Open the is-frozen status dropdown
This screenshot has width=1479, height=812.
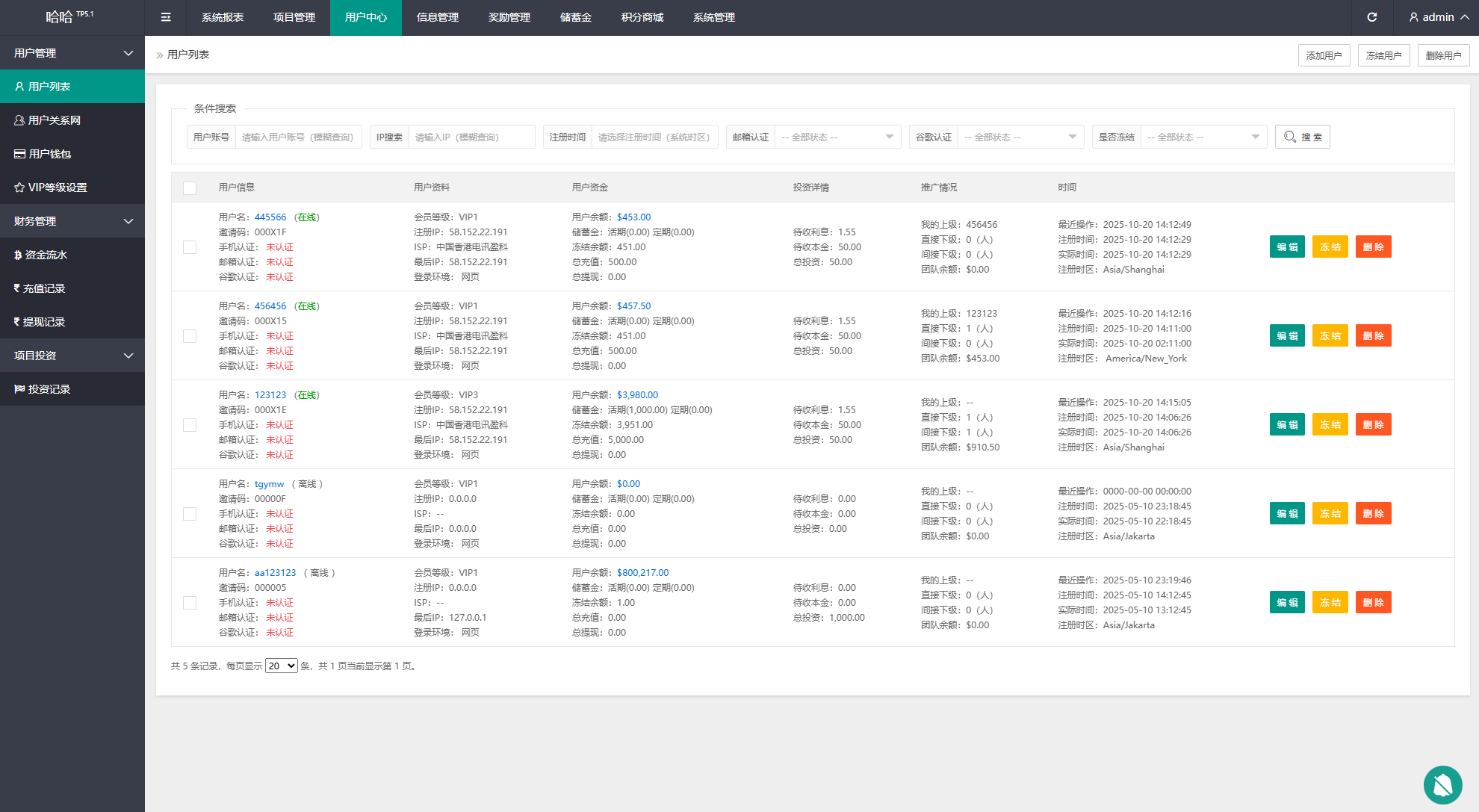click(x=1203, y=137)
